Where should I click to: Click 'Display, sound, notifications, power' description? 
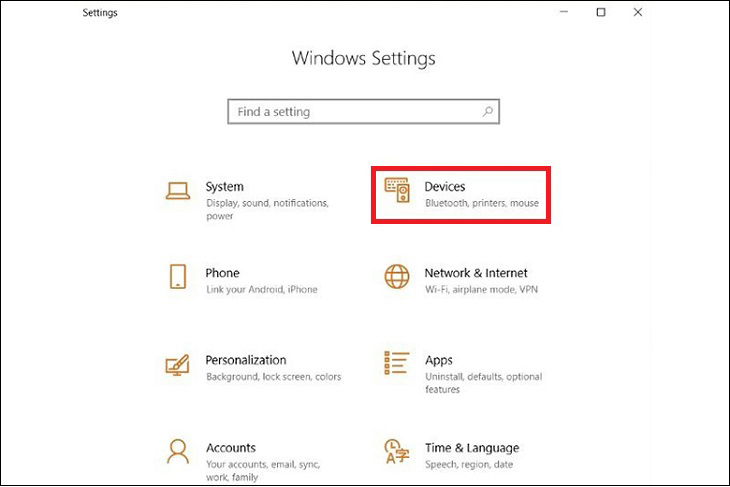coord(268,210)
